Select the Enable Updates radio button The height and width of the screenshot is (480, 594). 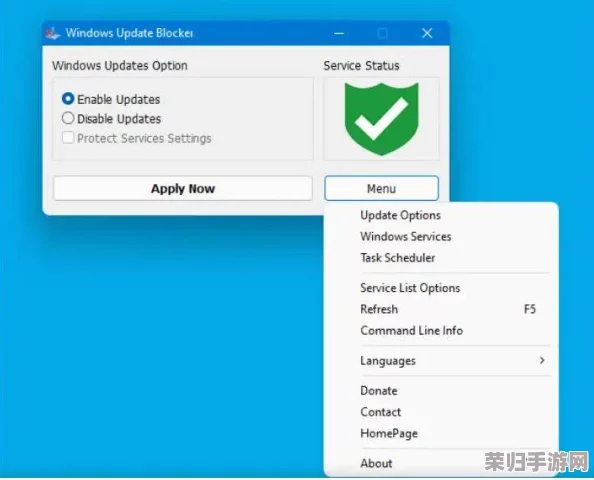[x=68, y=99]
